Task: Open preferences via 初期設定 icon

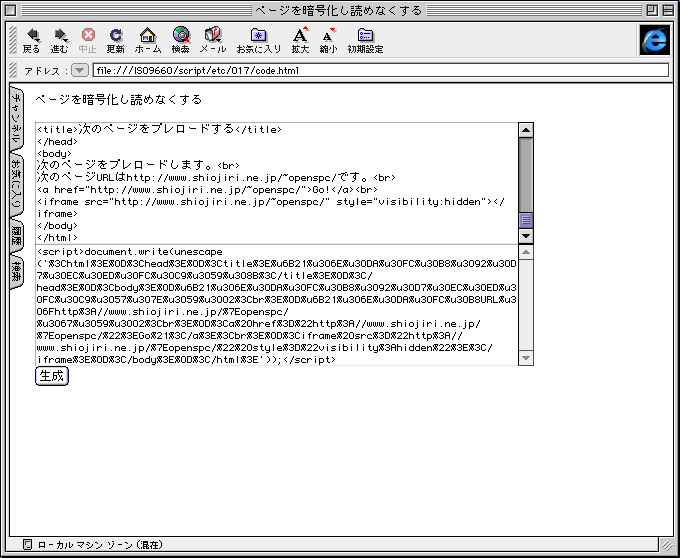Action: pos(365,40)
